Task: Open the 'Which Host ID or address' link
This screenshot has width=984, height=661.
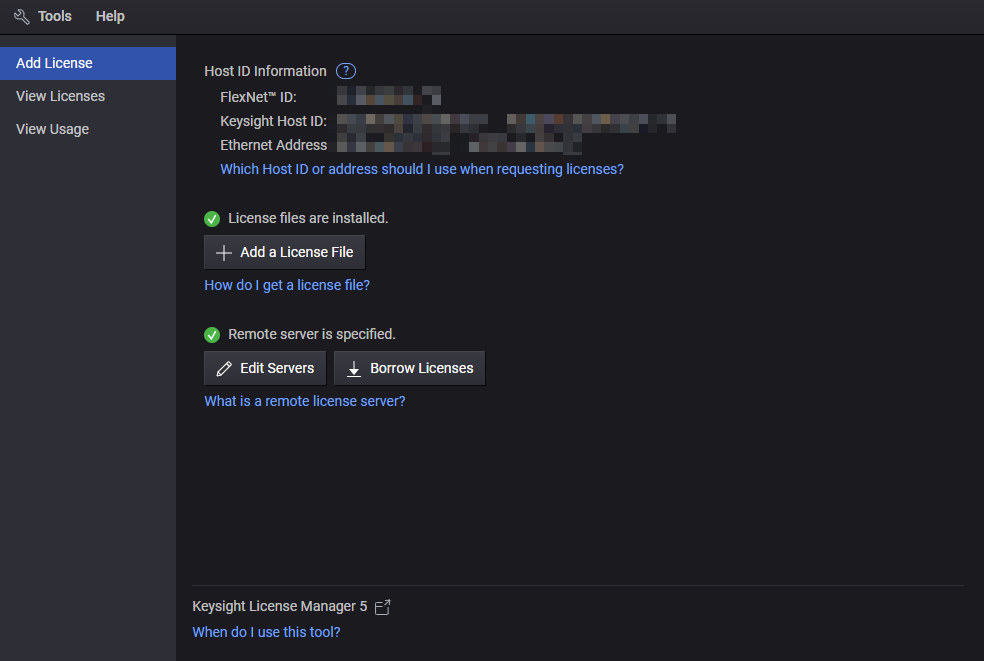Action: coord(421,169)
